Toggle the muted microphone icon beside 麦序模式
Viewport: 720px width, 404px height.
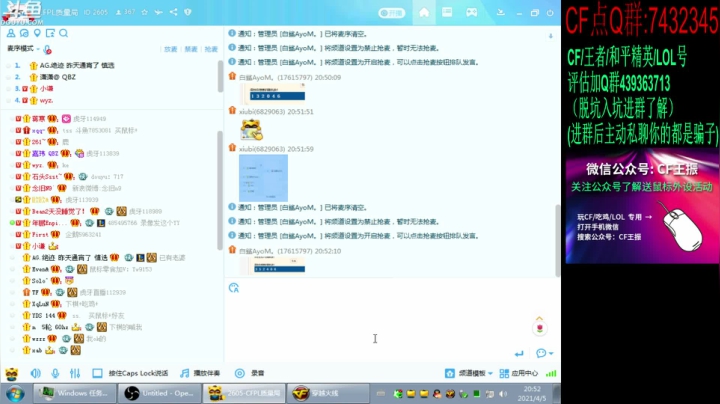[x=47, y=50]
